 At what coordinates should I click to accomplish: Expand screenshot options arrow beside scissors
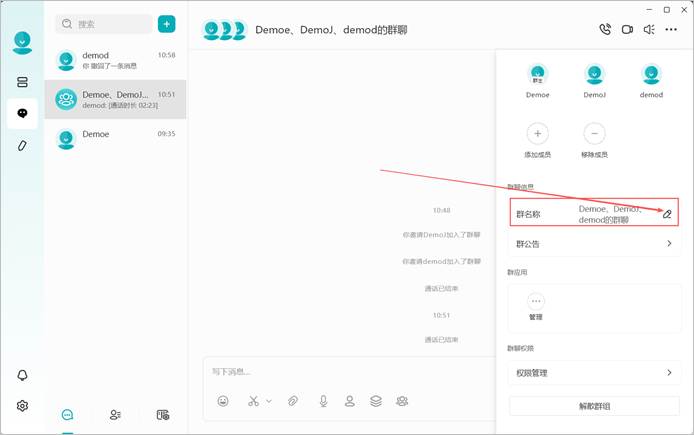[x=269, y=401]
